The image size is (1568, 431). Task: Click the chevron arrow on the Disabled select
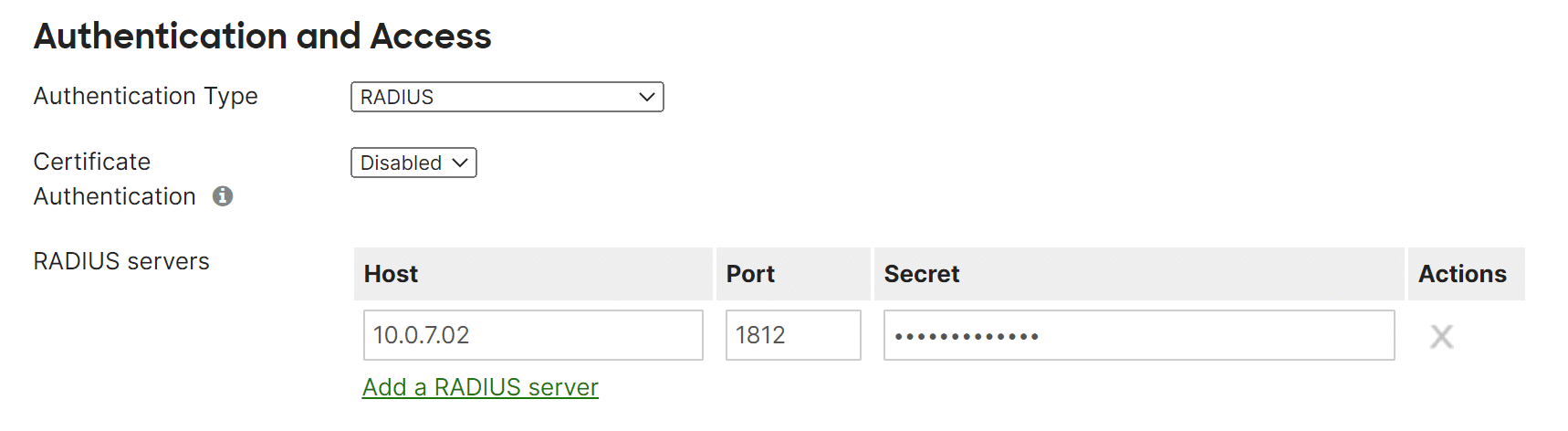460,163
